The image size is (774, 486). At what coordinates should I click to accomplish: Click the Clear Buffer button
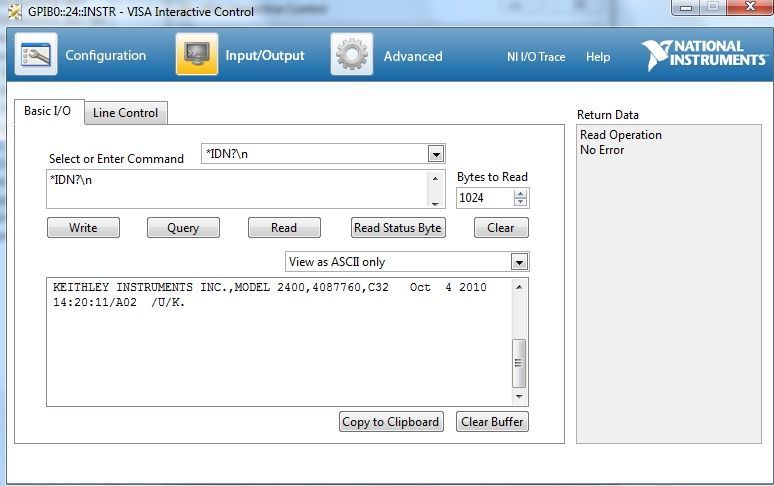click(492, 422)
